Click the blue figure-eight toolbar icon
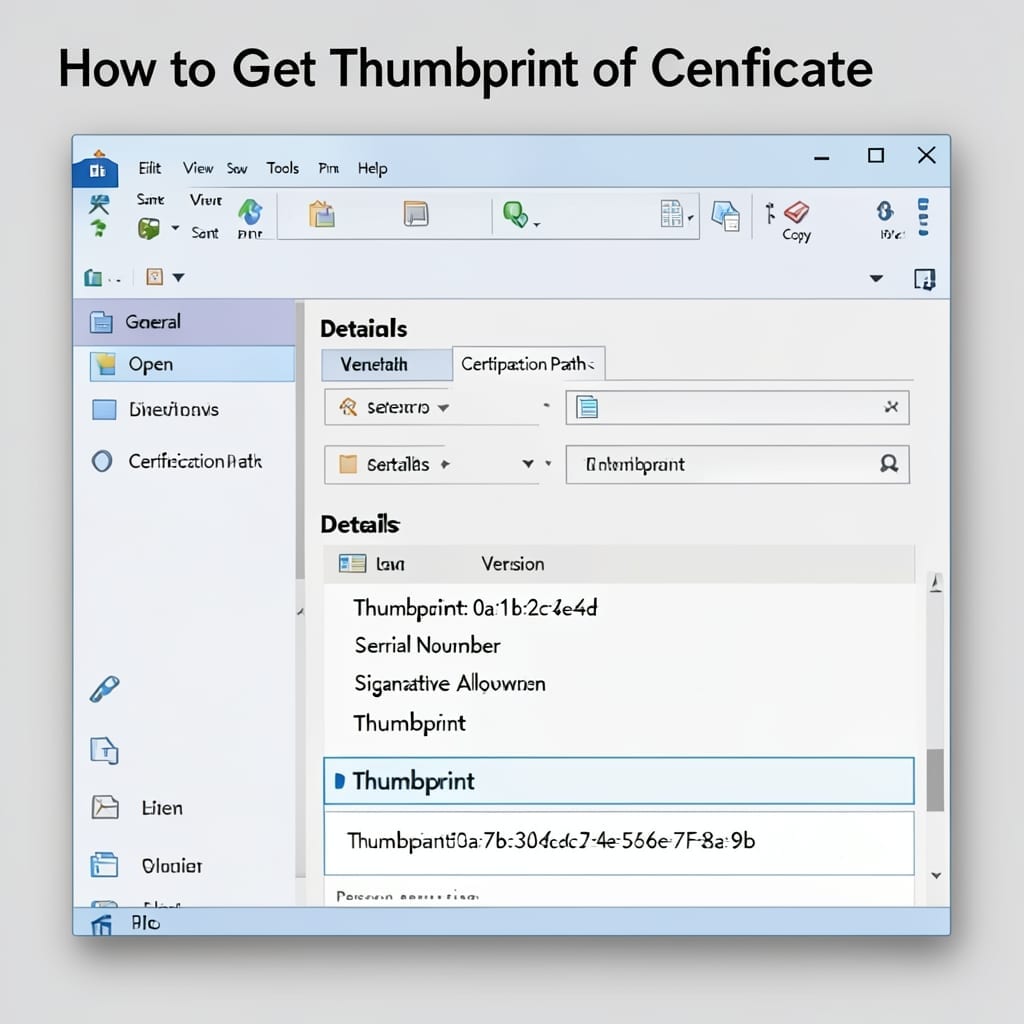This screenshot has height=1024, width=1024. point(885,211)
